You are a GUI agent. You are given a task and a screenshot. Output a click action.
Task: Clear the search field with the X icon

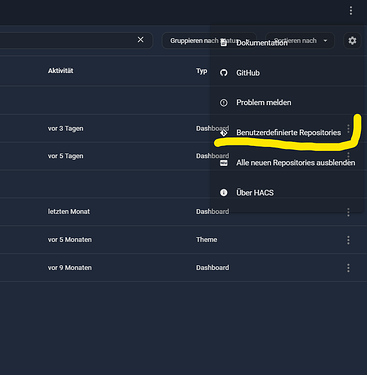(141, 40)
